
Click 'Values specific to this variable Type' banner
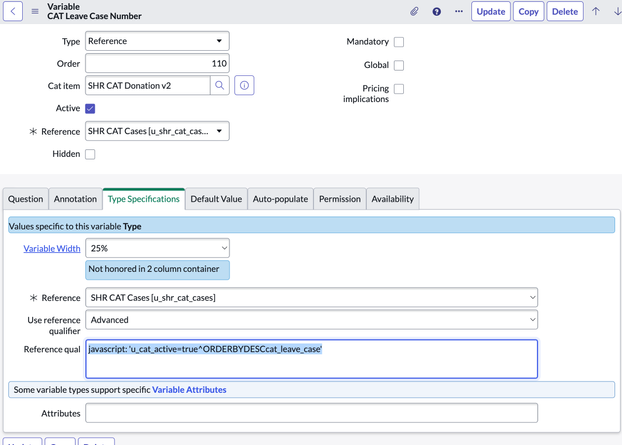(311, 225)
